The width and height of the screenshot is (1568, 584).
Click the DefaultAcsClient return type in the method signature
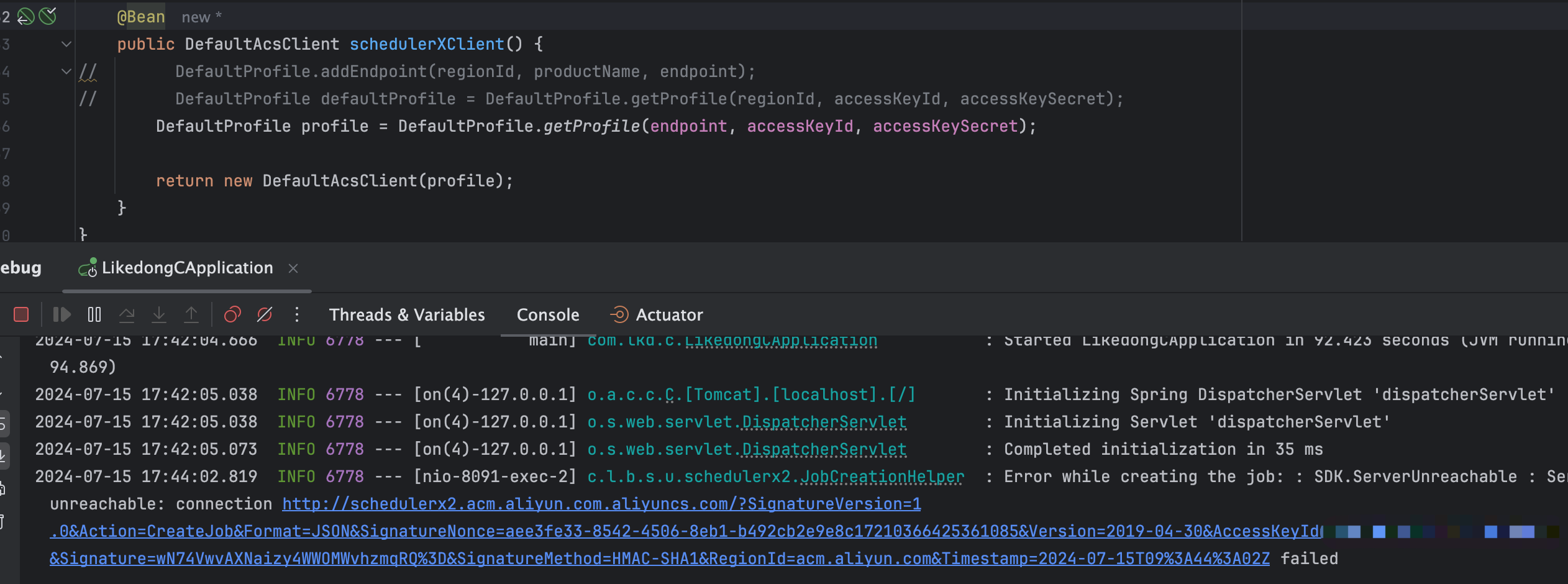(x=262, y=44)
